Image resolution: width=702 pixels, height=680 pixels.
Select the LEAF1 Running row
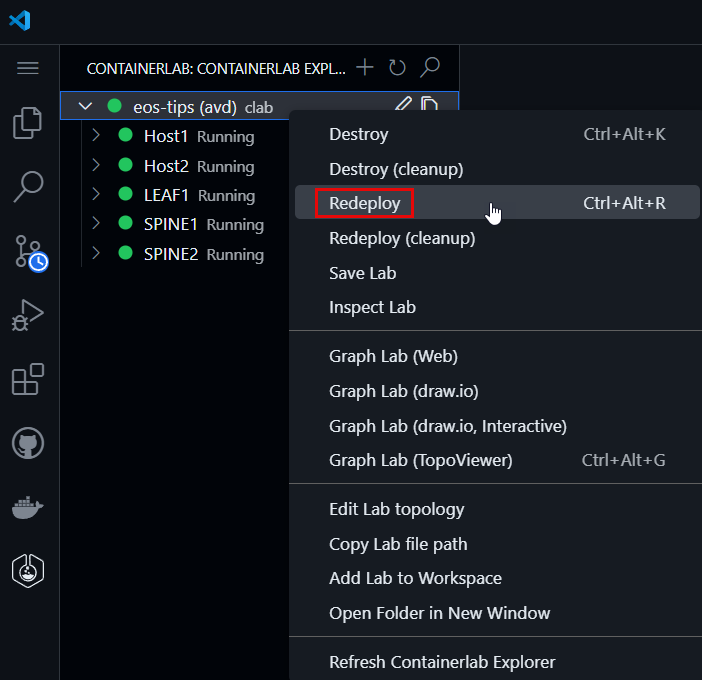coord(175,195)
